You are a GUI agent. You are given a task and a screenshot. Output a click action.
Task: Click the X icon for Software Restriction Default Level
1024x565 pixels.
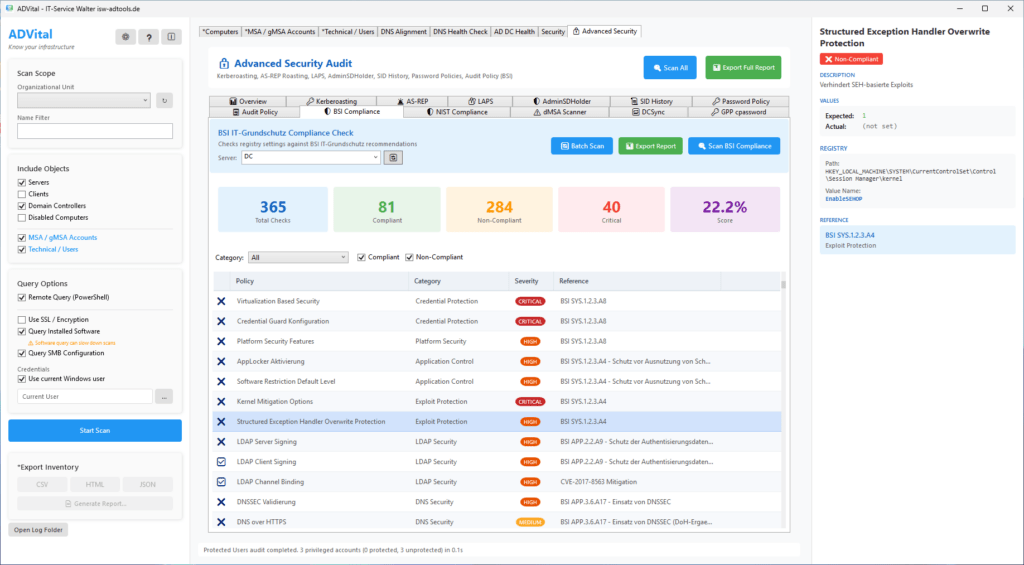(x=221, y=381)
